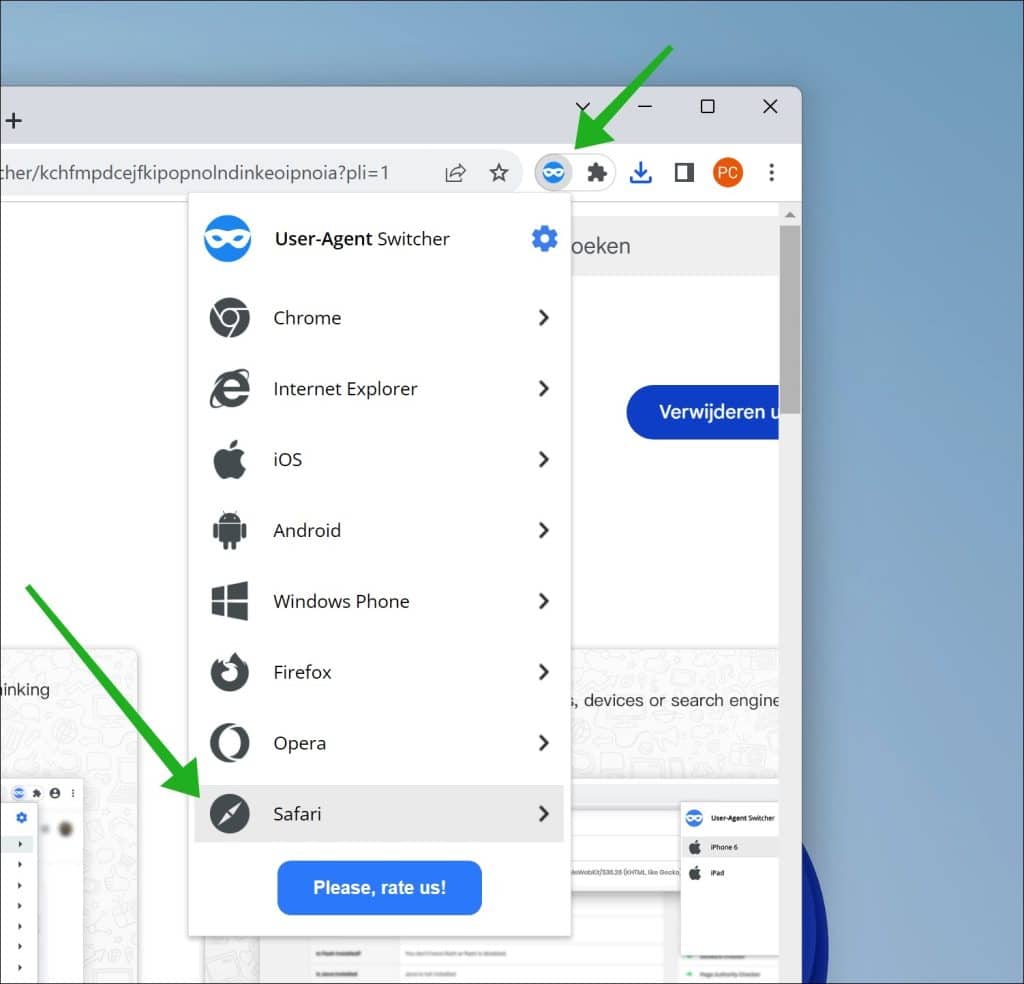Screen dimensions: 1024x984
Task: Expand the Opera submenu arrow
Action: 543,743
